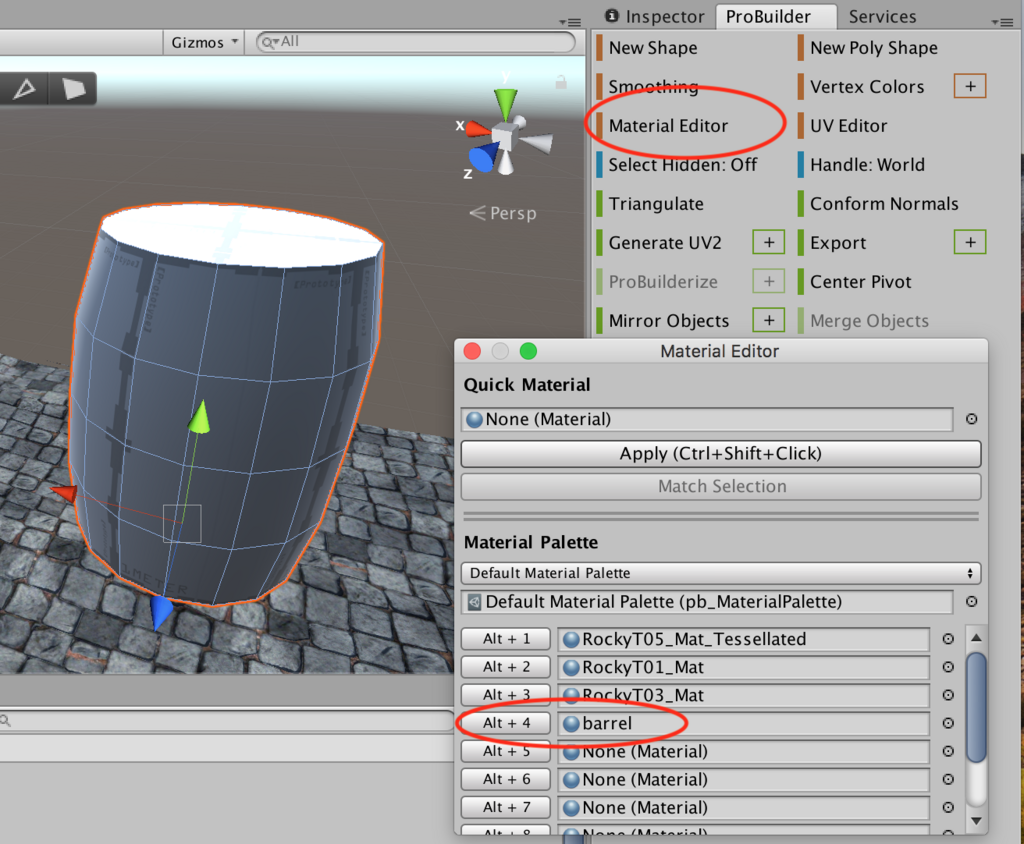The width and height of the screenshot is (1024, 844).
Task: Open Vertex Colors tool
Action: coord(867,86)
